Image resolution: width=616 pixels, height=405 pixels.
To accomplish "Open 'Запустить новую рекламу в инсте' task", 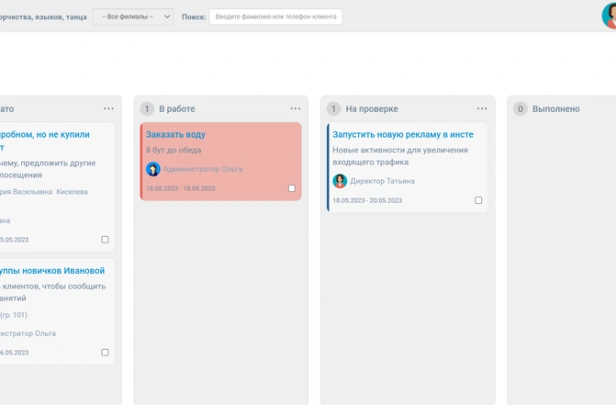I will [402, 134].
